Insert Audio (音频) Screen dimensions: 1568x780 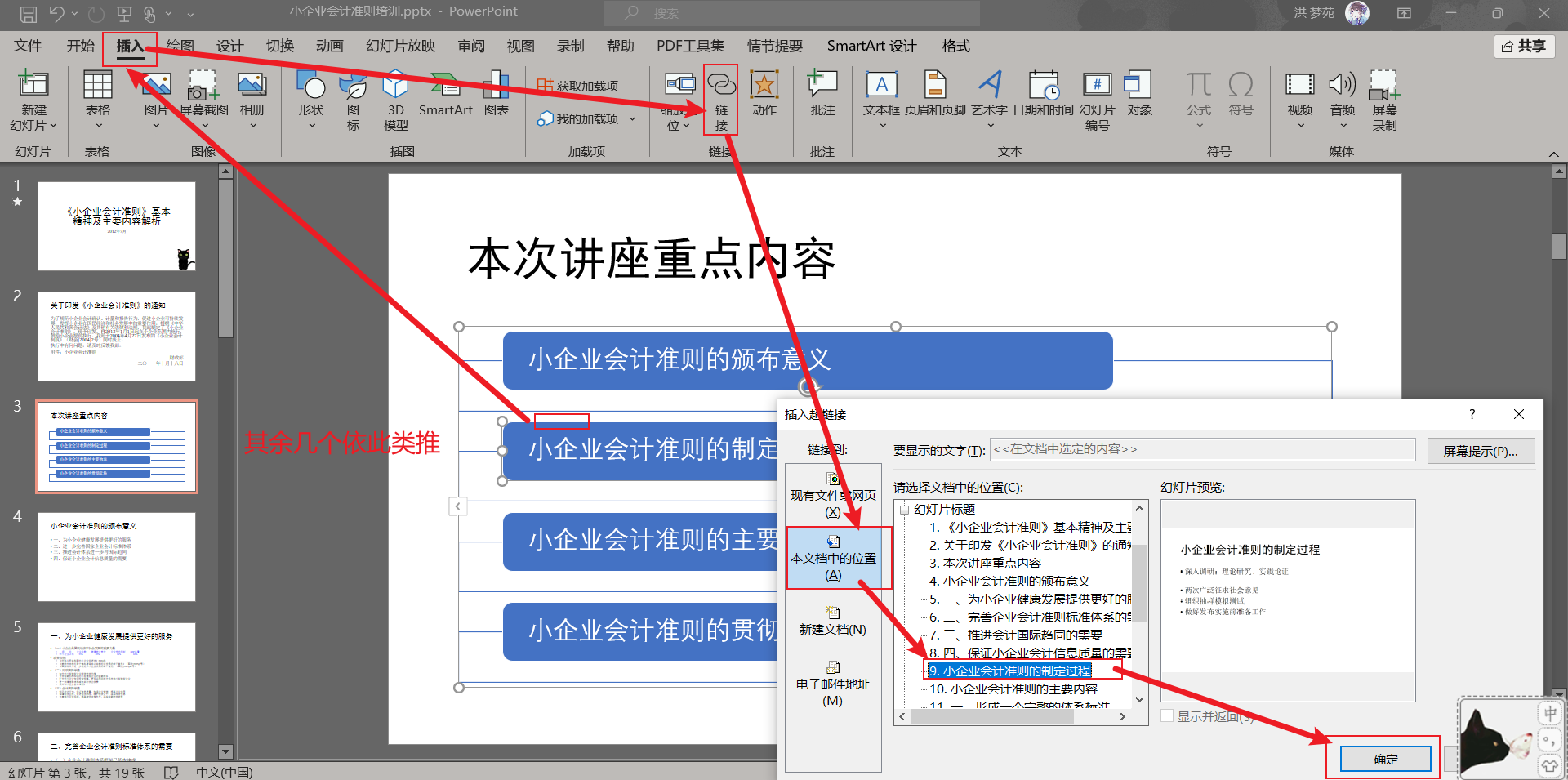click(1342, 101)
